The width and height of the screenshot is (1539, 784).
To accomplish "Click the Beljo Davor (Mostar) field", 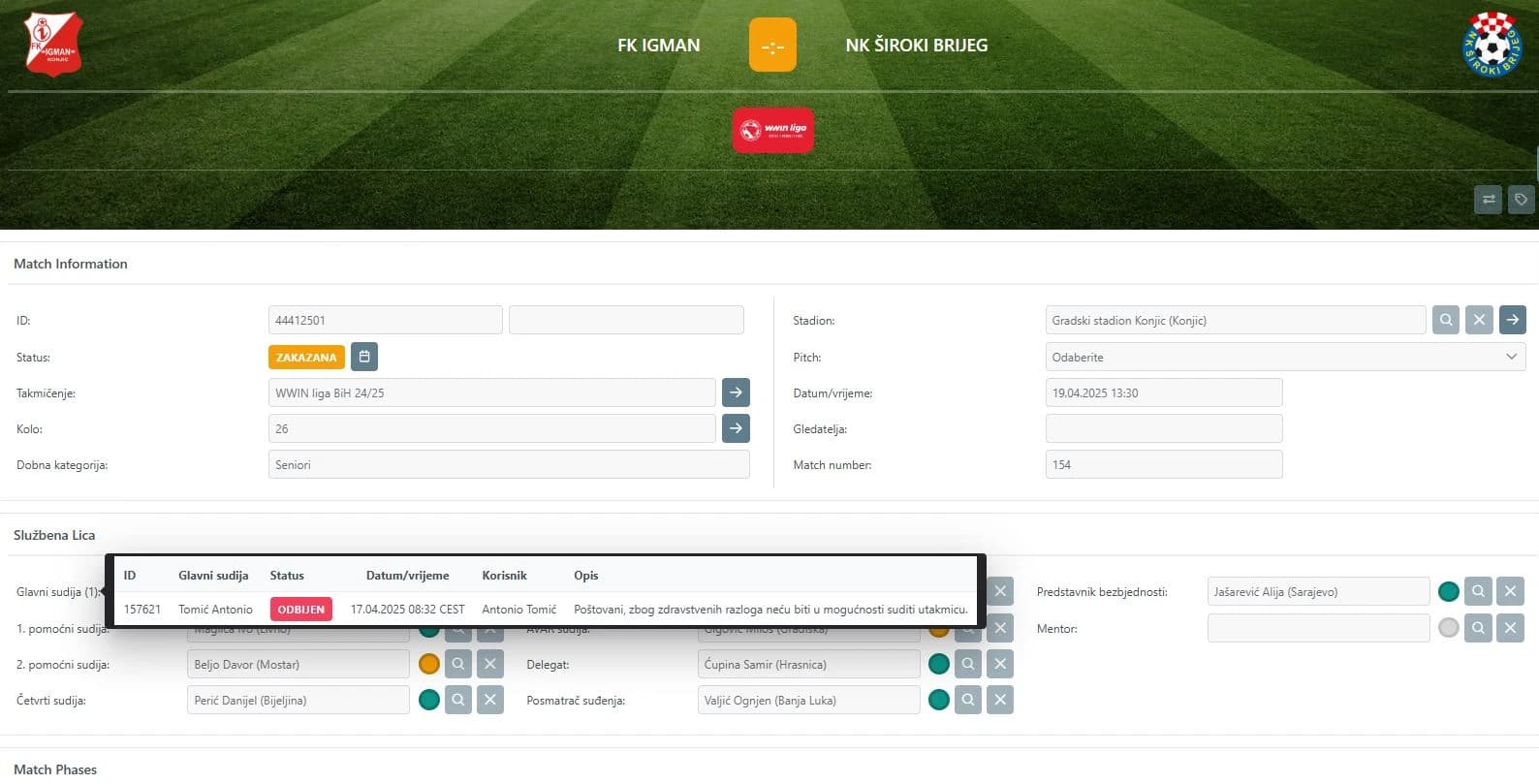I will click(x=298, y=664).
